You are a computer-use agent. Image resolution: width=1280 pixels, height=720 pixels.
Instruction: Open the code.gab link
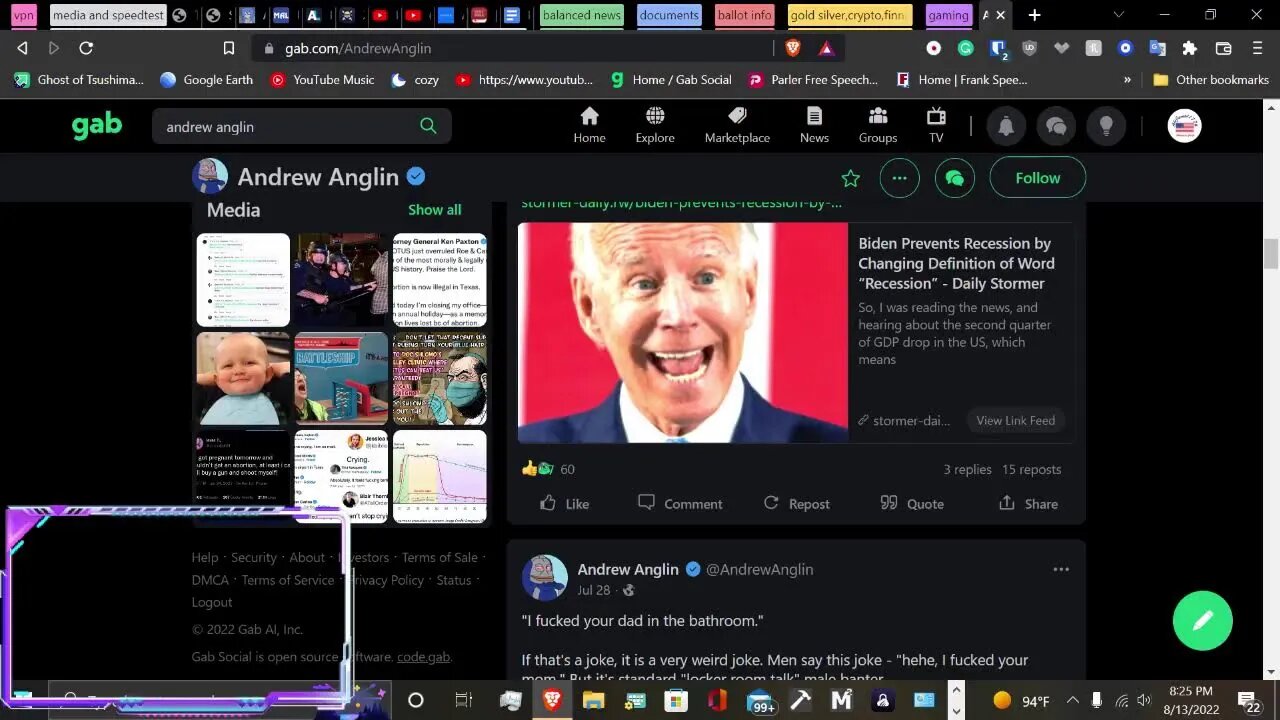coord(423,657)
